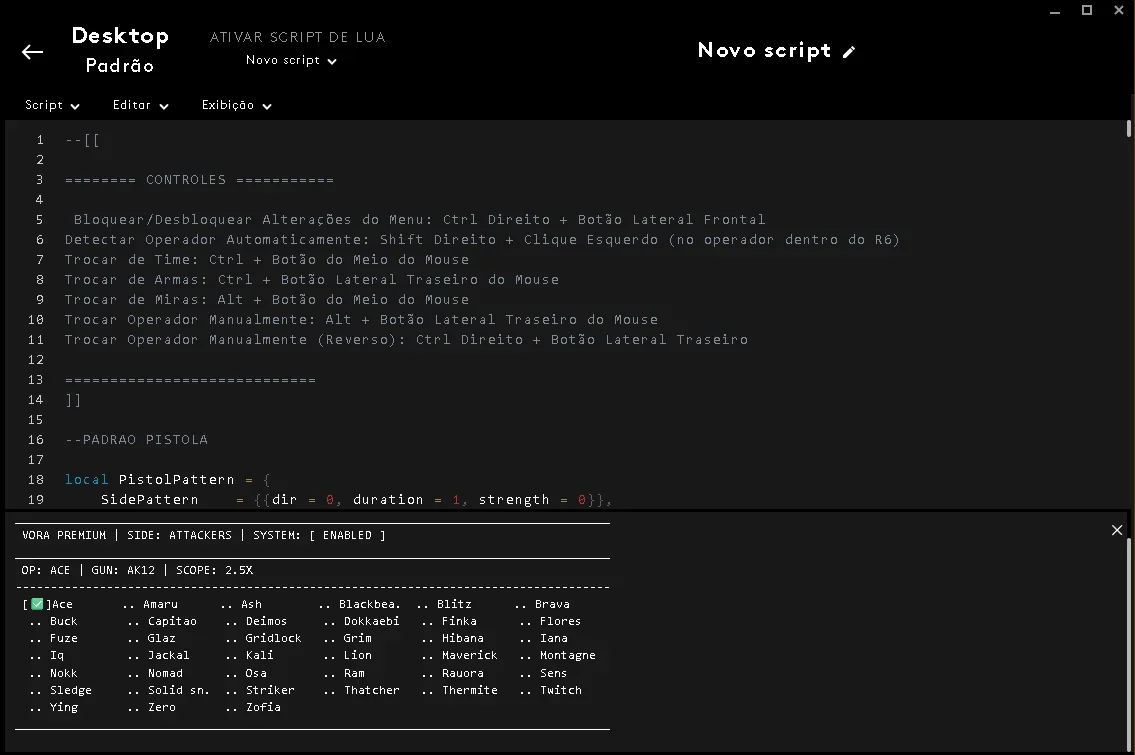Click the Glaz operator entry

click(161, 638)
